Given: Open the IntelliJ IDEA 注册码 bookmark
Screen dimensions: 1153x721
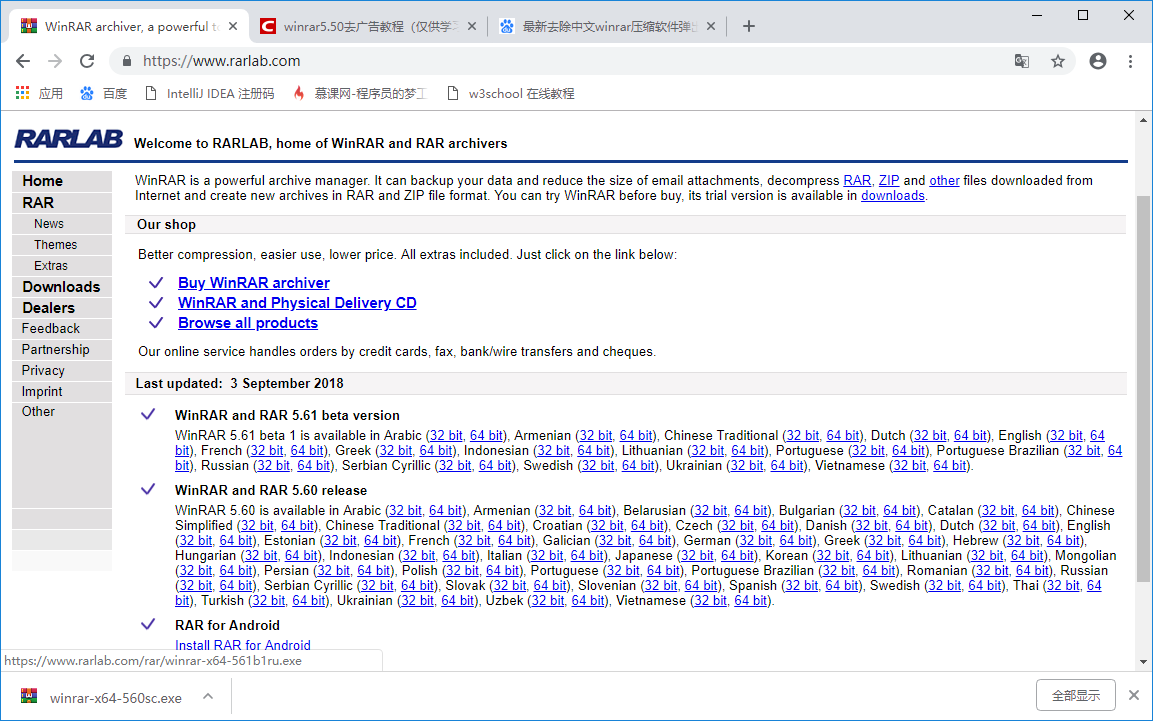Looking at the screenshot, I should [x=210, y=93].
